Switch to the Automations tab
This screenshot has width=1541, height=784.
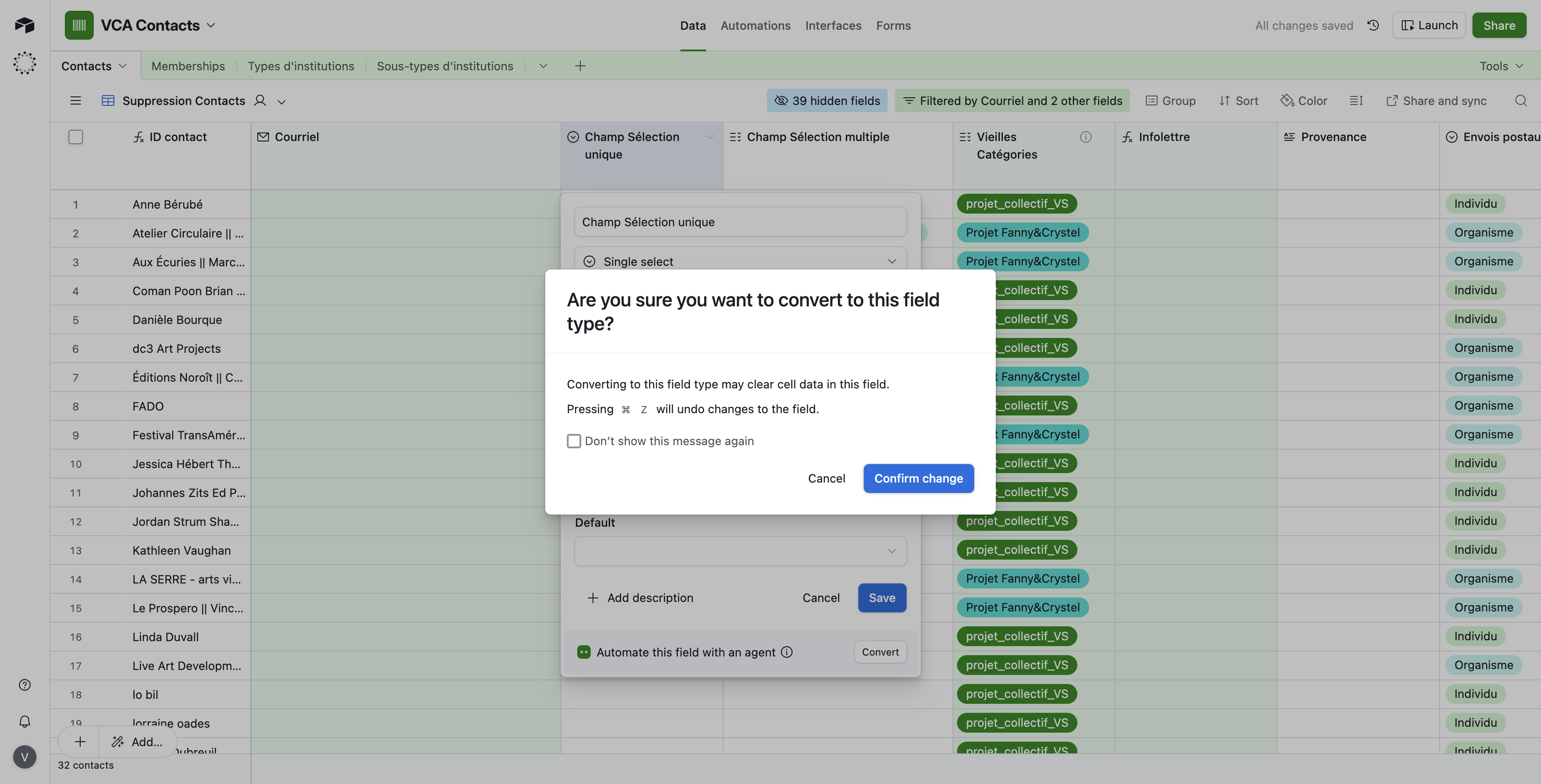click(x=755, y=25)
